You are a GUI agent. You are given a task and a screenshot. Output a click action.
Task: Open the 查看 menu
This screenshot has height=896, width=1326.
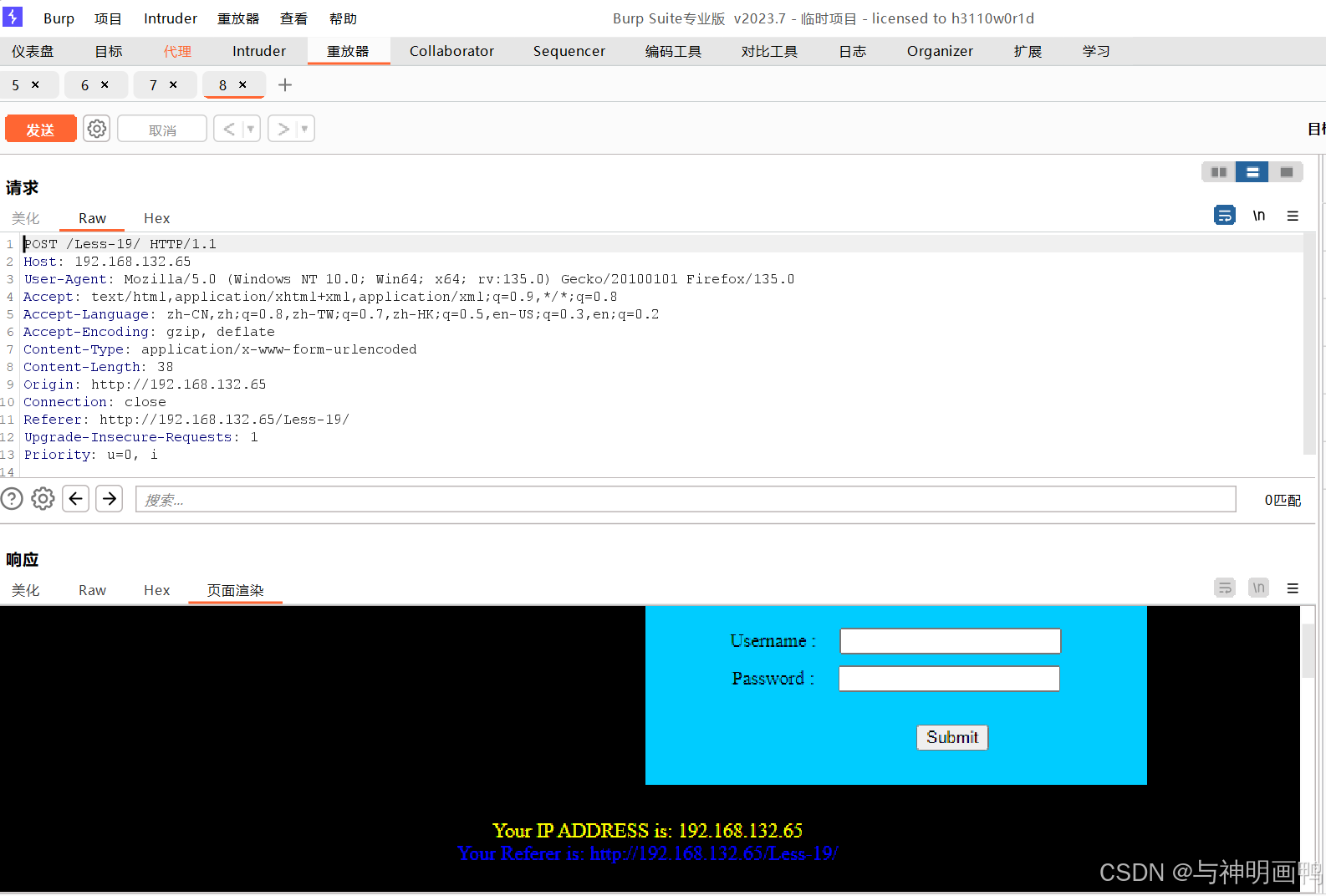coord(293,18)
